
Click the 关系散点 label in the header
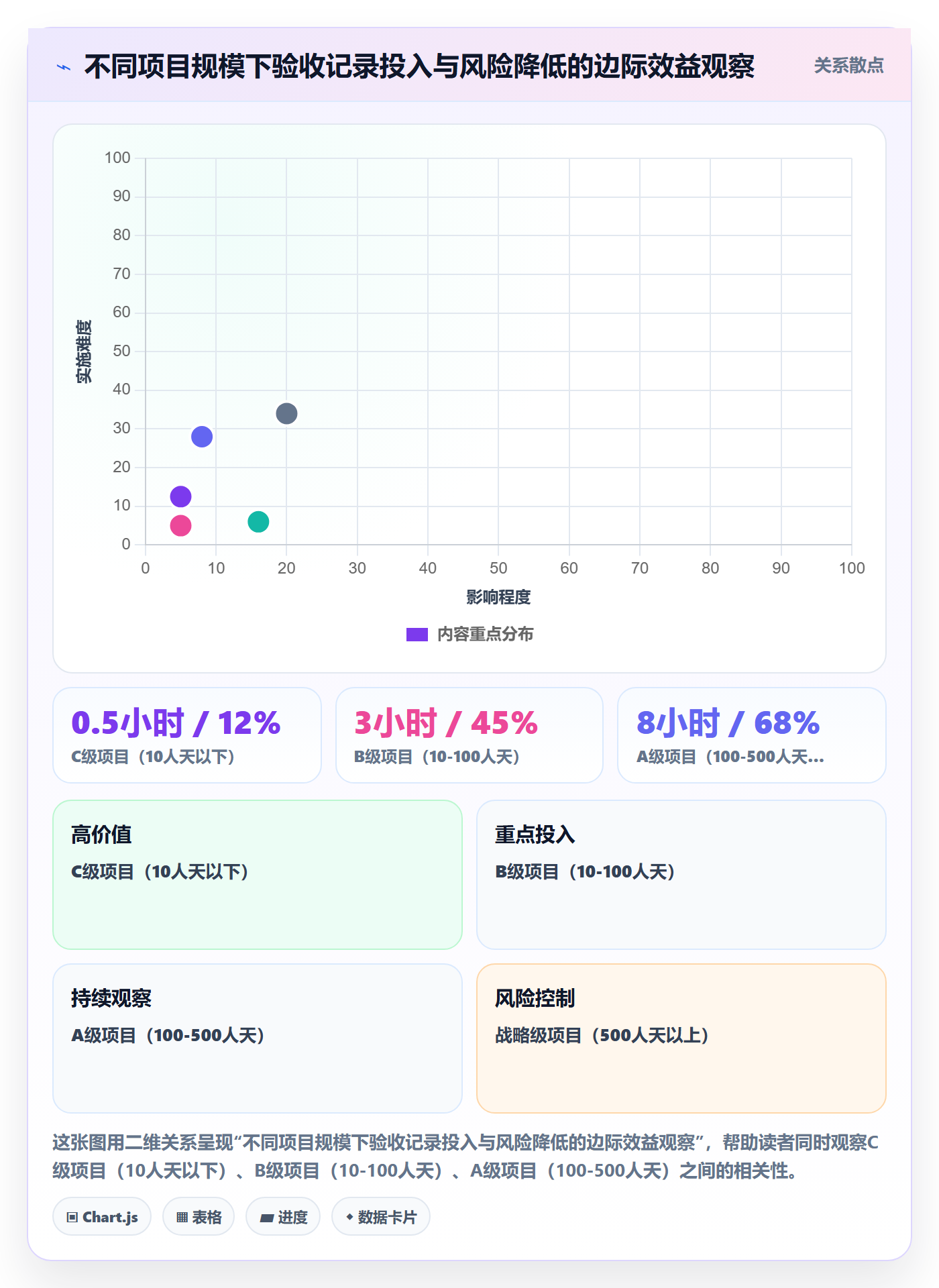pyautogui.click(x=848, y=66)
